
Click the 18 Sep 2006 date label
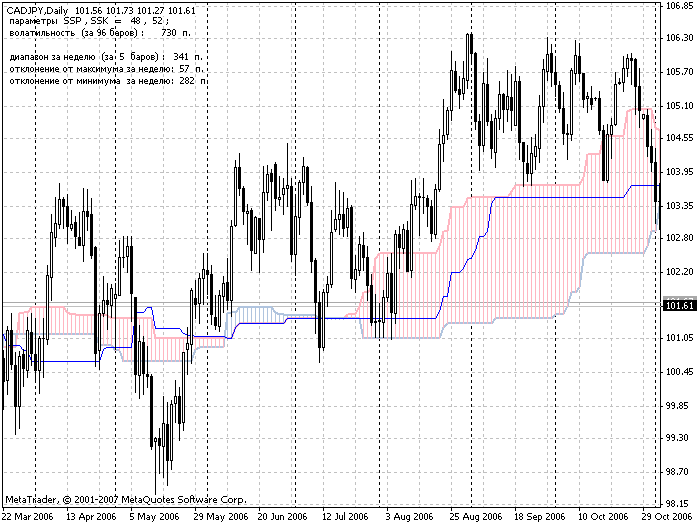point(540,517)
